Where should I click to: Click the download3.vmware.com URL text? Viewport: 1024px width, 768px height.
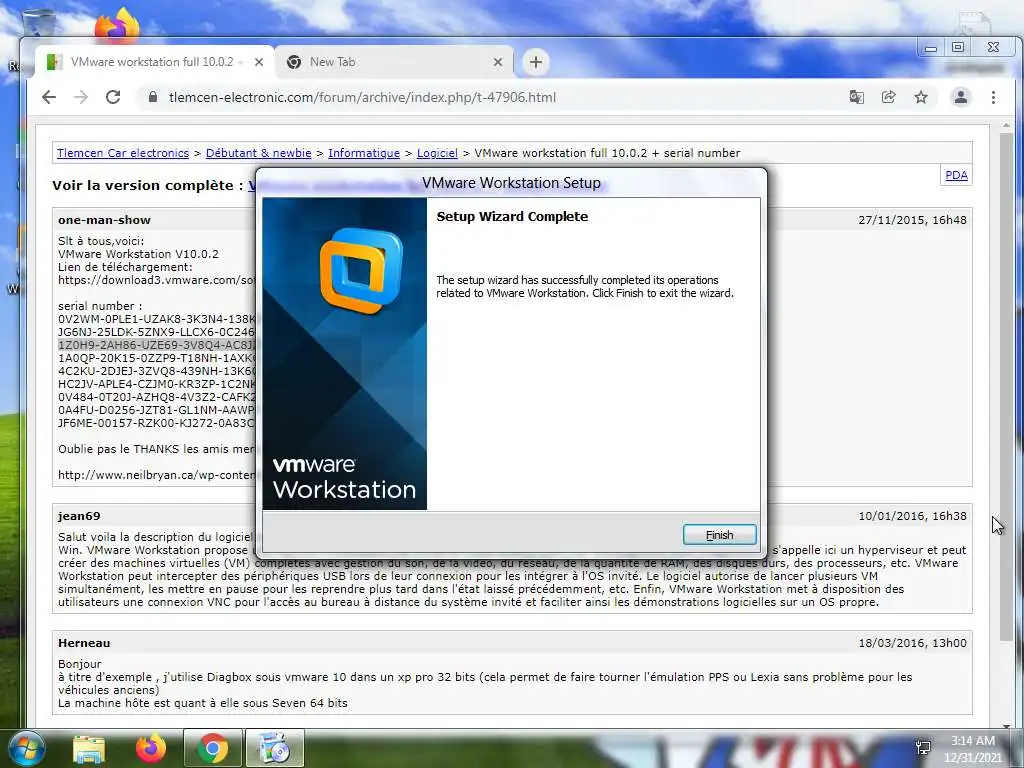156,280
